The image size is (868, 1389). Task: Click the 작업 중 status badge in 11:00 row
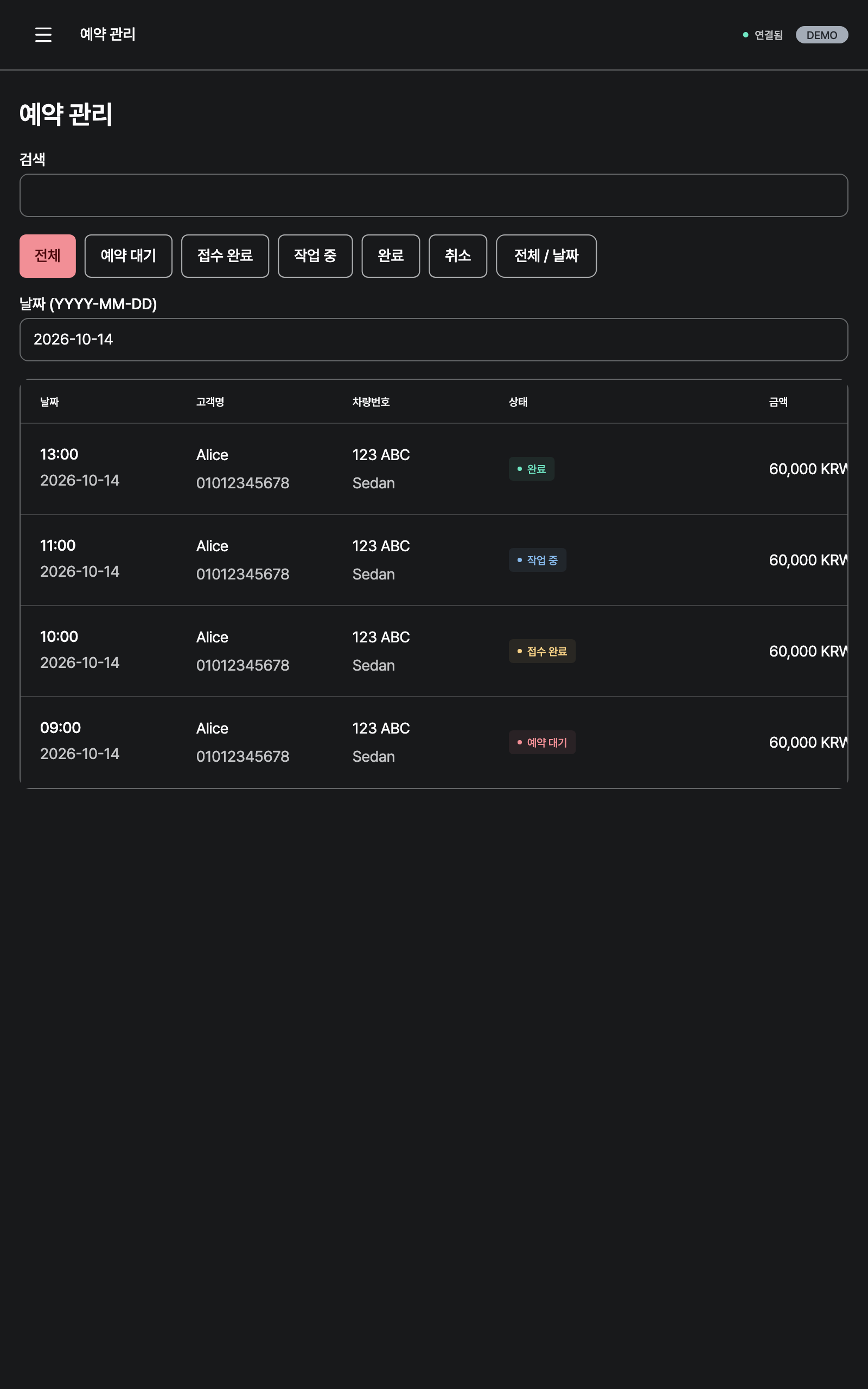point(537,560)
